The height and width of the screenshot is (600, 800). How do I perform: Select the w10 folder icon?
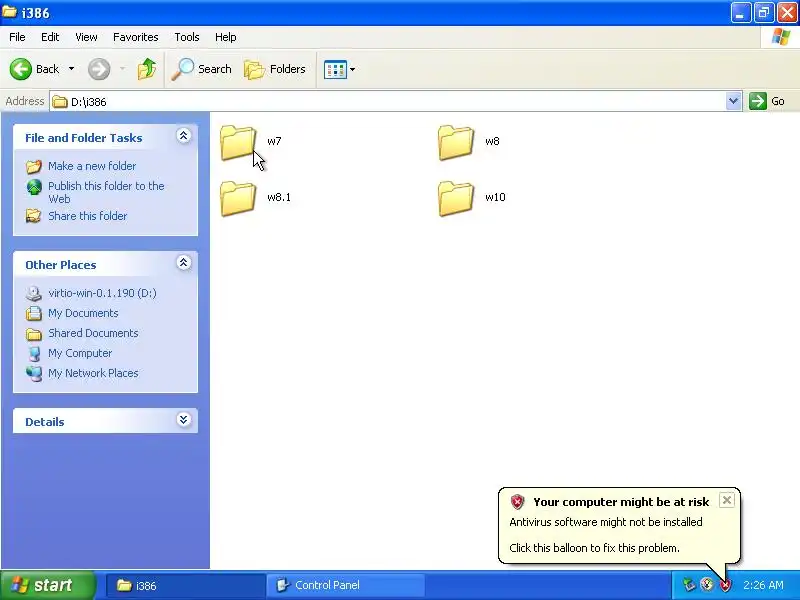(456, 198)
